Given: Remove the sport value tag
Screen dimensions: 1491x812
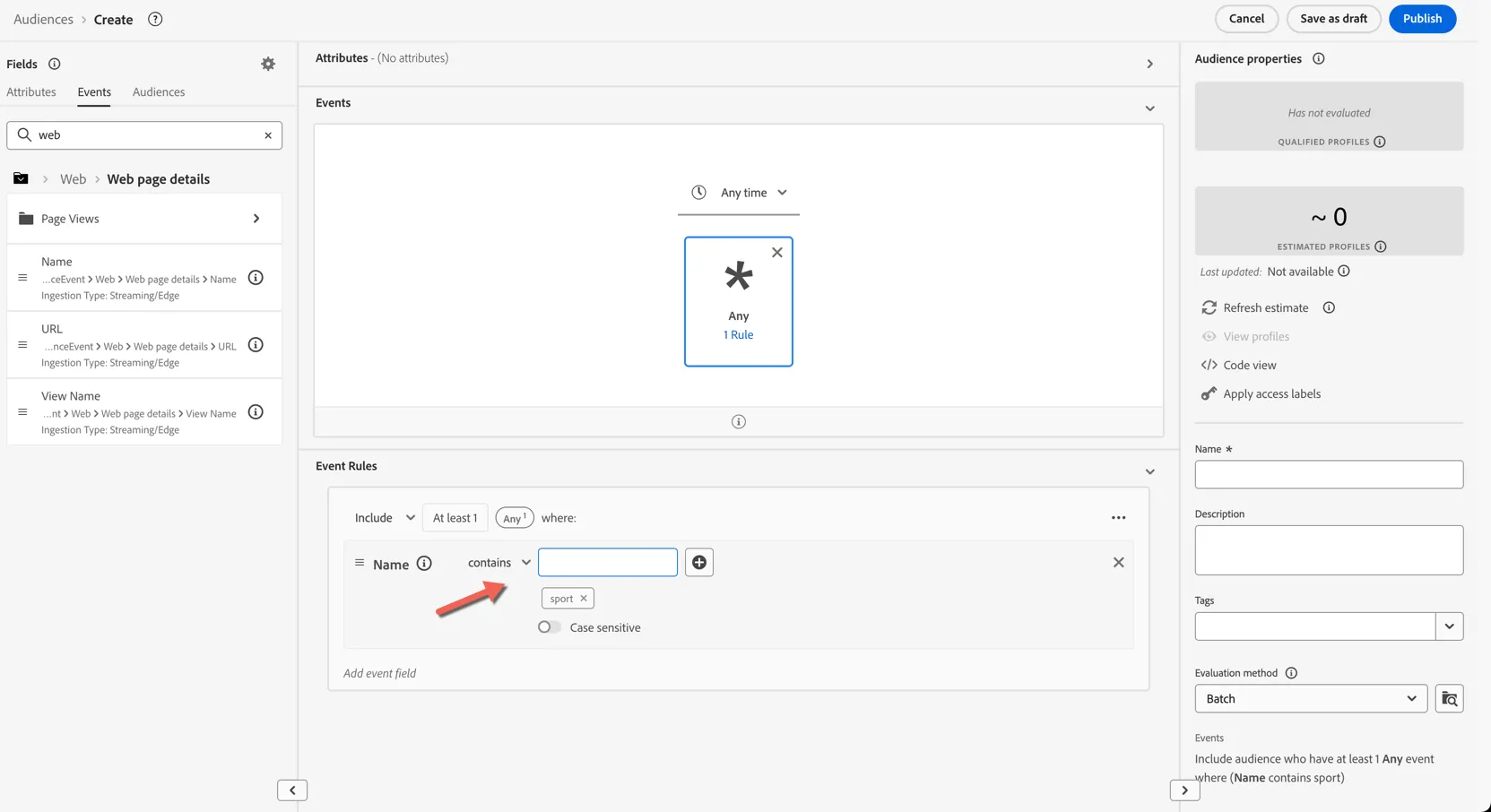Looking at the screenshot, I should tap(584, 599).
